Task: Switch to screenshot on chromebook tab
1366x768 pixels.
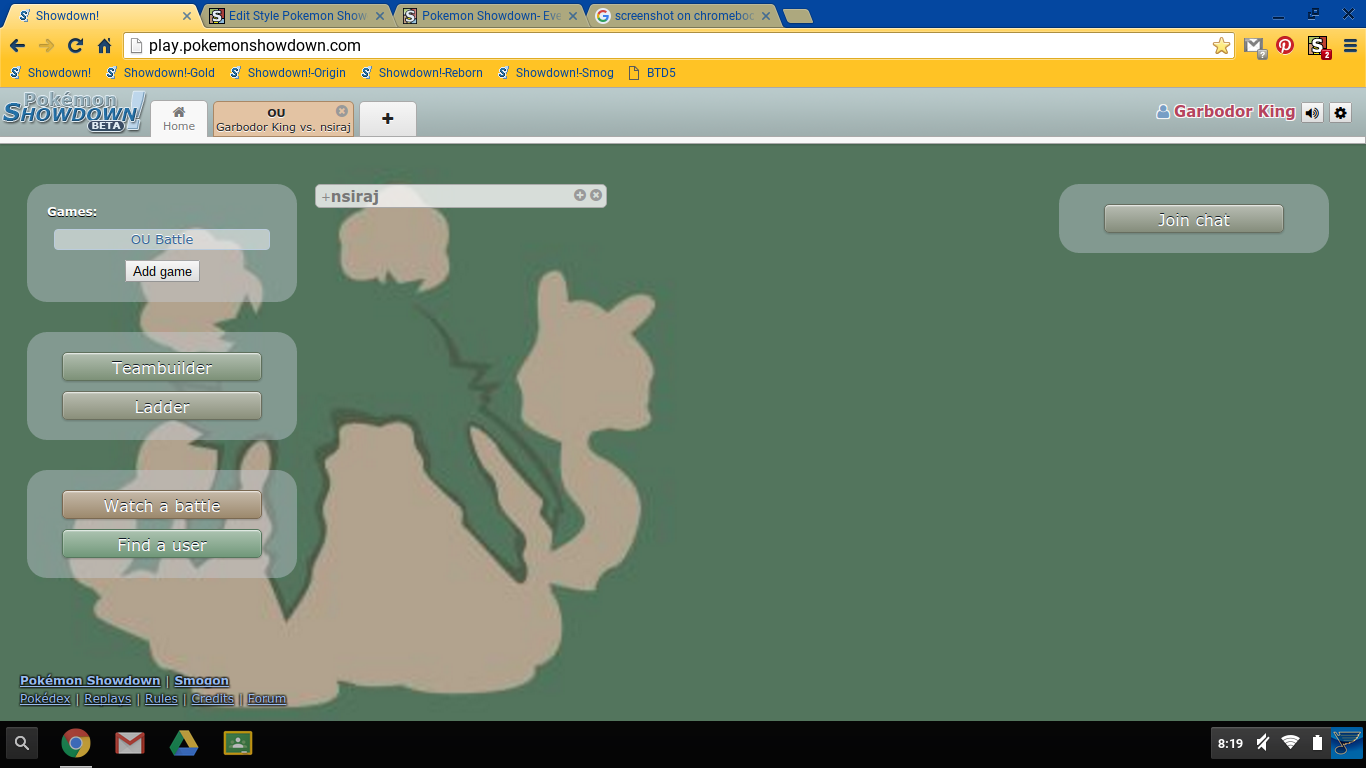Action: (x=683, y=16)
